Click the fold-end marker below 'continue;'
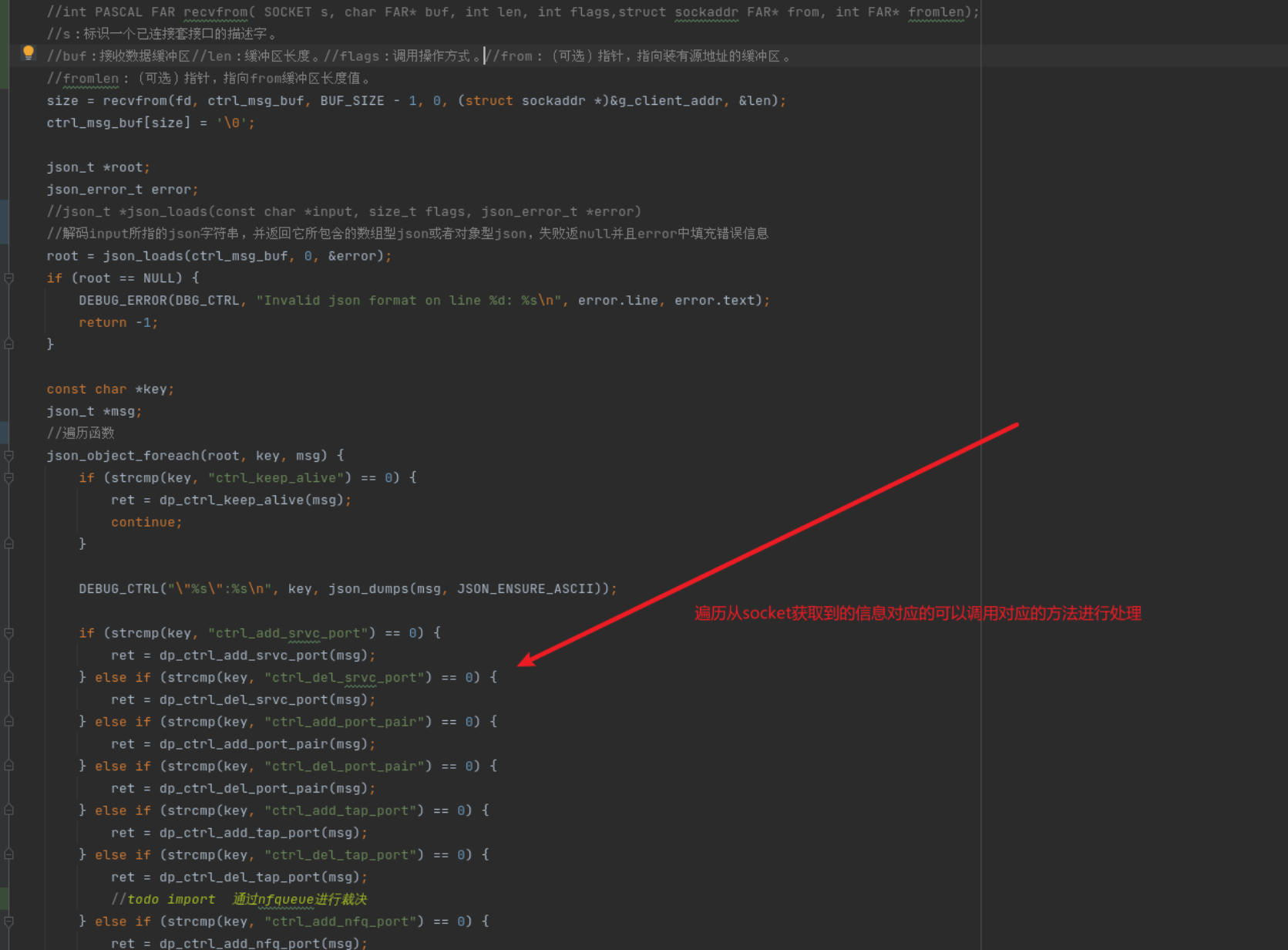This screenshot has height=950, width=1288. pyautogui.click(x=9, y=544)
